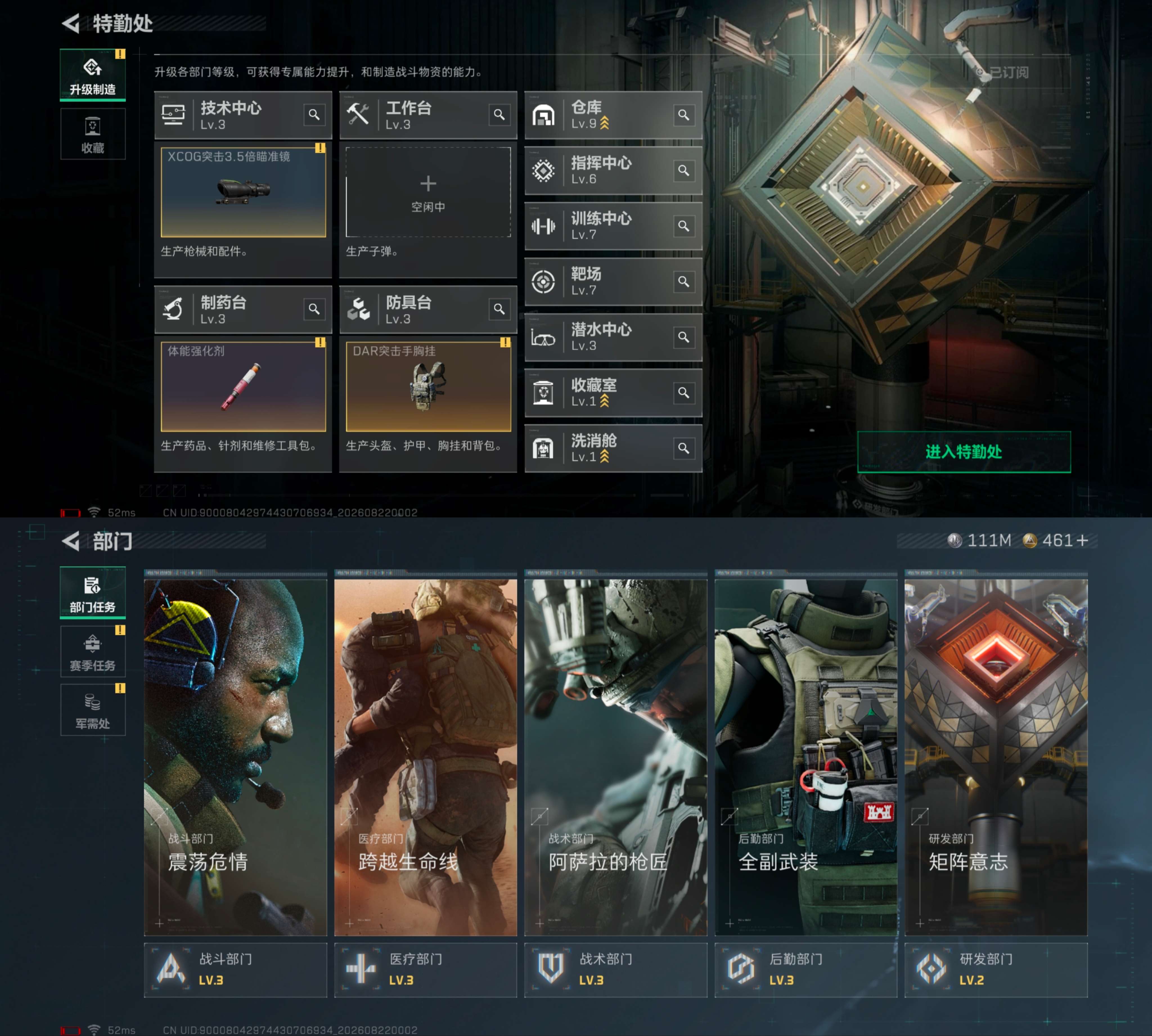Viewport: 1152px width, 1036px height.
Task: Click the 靶场 target icon
Action: click(543, 281)
